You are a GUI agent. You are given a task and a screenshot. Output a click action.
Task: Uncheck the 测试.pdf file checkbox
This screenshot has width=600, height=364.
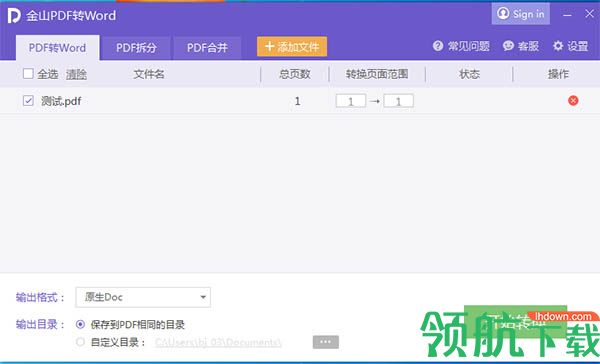coord(28,101)
